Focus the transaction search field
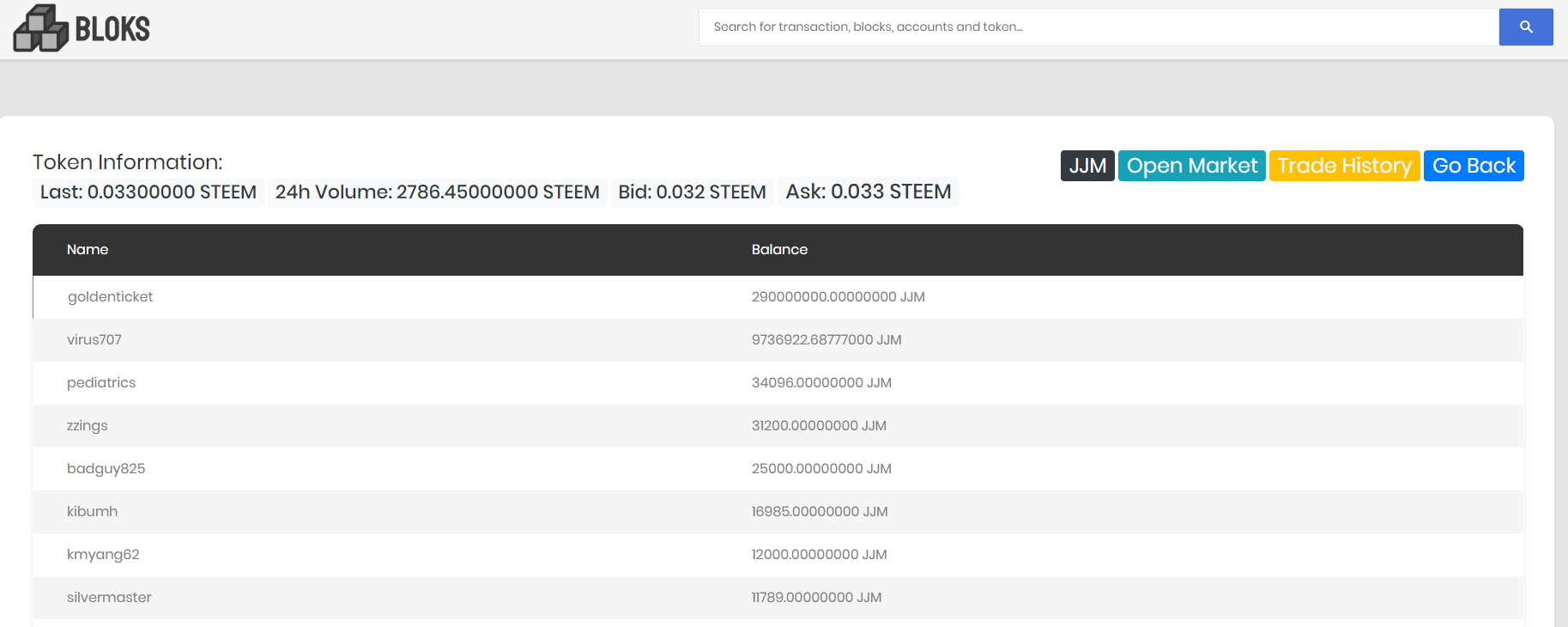This screenshot has height=627, width=1568. tap(1099, 27)
